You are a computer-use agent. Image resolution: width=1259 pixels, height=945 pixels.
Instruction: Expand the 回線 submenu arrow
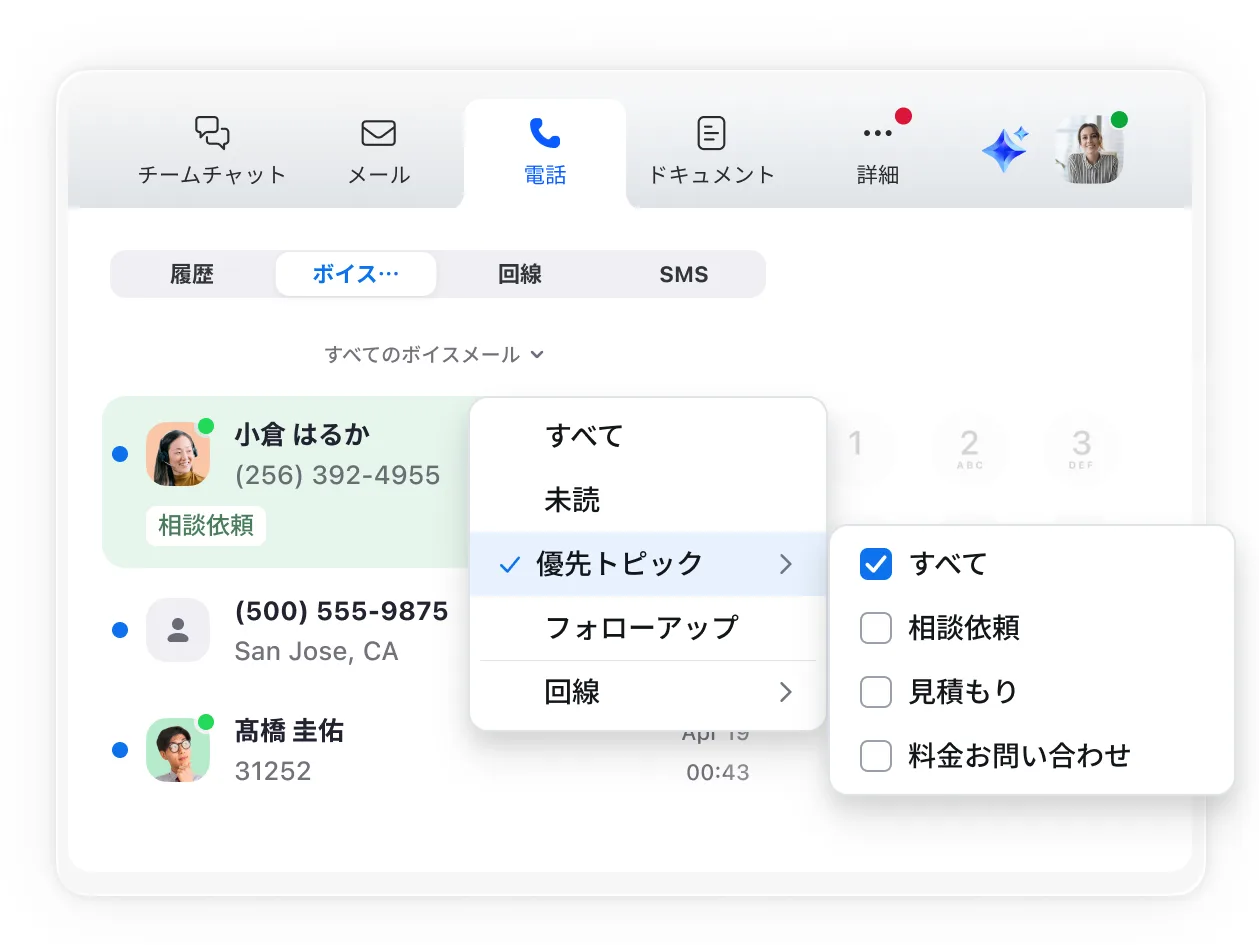[786, 692]
